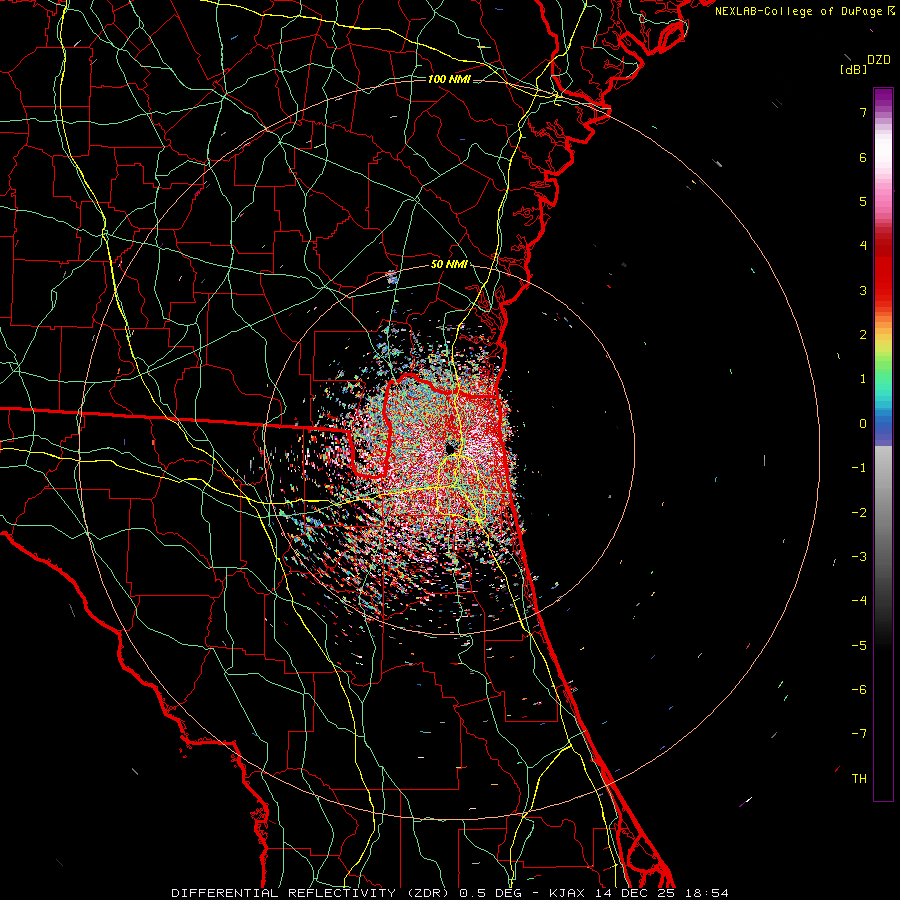Click the -4 dB label on colorbar
This screenshot has width=900, height=900.
coord(859,601)
